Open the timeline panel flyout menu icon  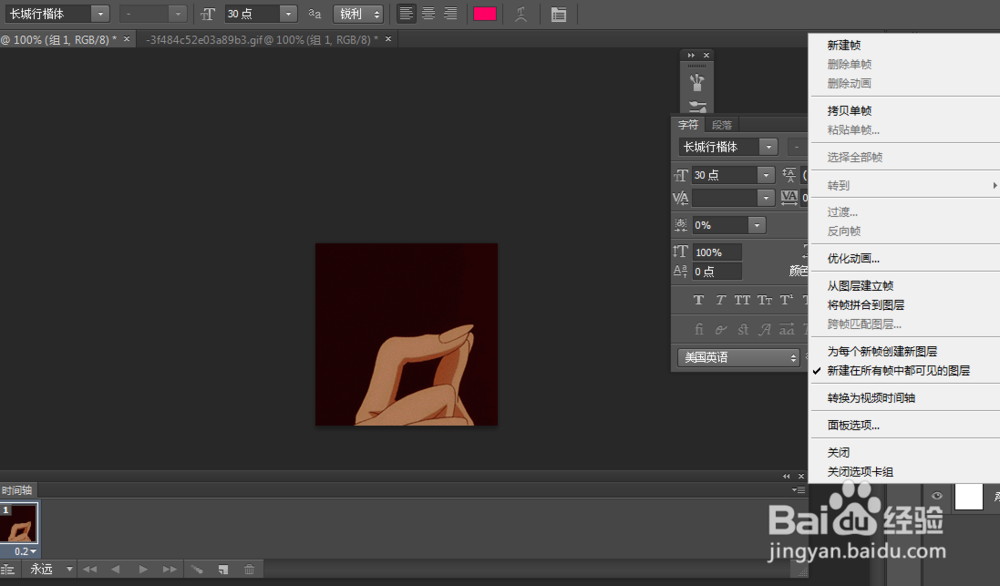(x=798, y=490)
